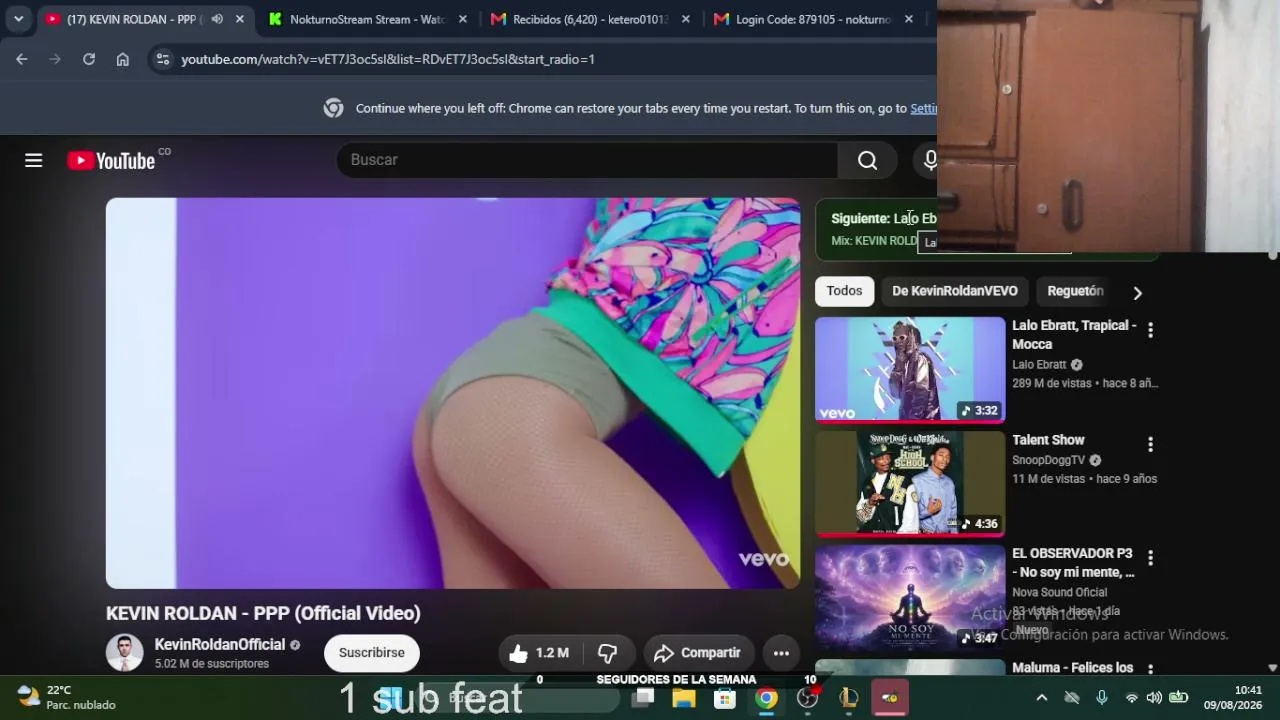
Task: Close the NokturnoStream Stream tab
Action: tap(462, 19)
